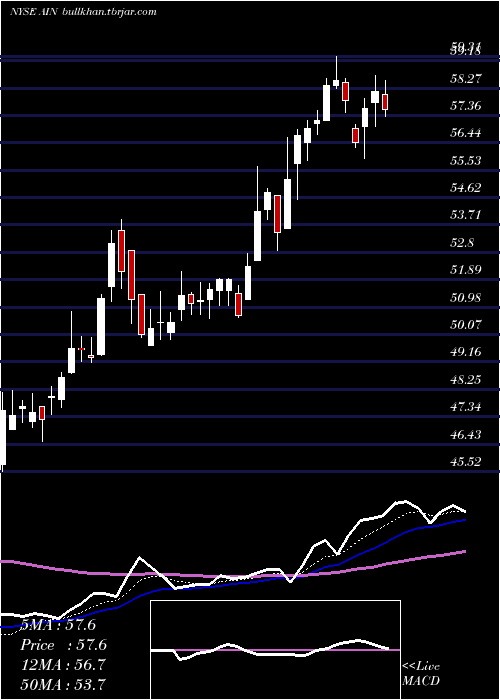Select the 51.89 price level label
500x700 pixels.
pyautogui.click(x=466, y=270)
